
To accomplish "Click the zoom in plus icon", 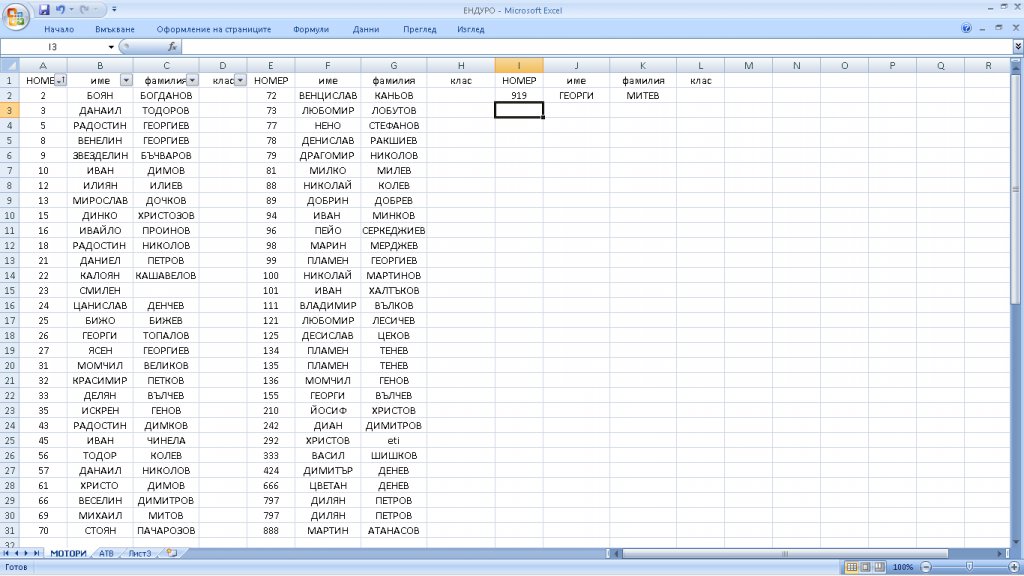I will click(1013, 566).
